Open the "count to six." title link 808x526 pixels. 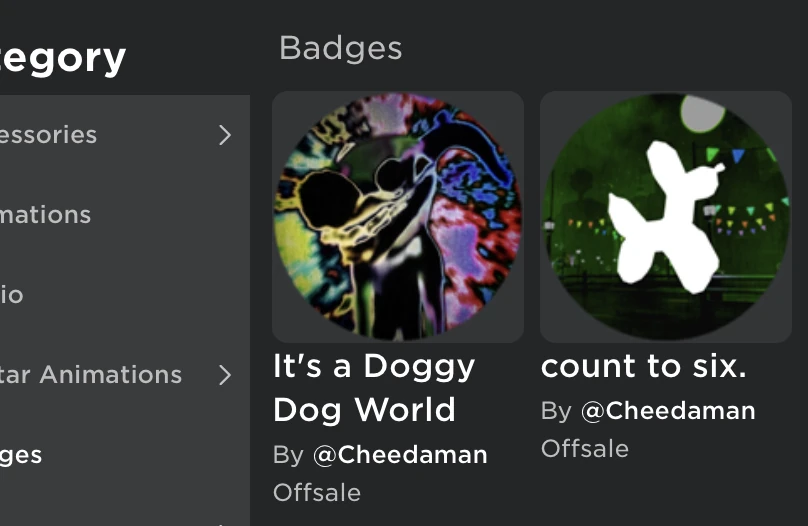coord(643,366)
